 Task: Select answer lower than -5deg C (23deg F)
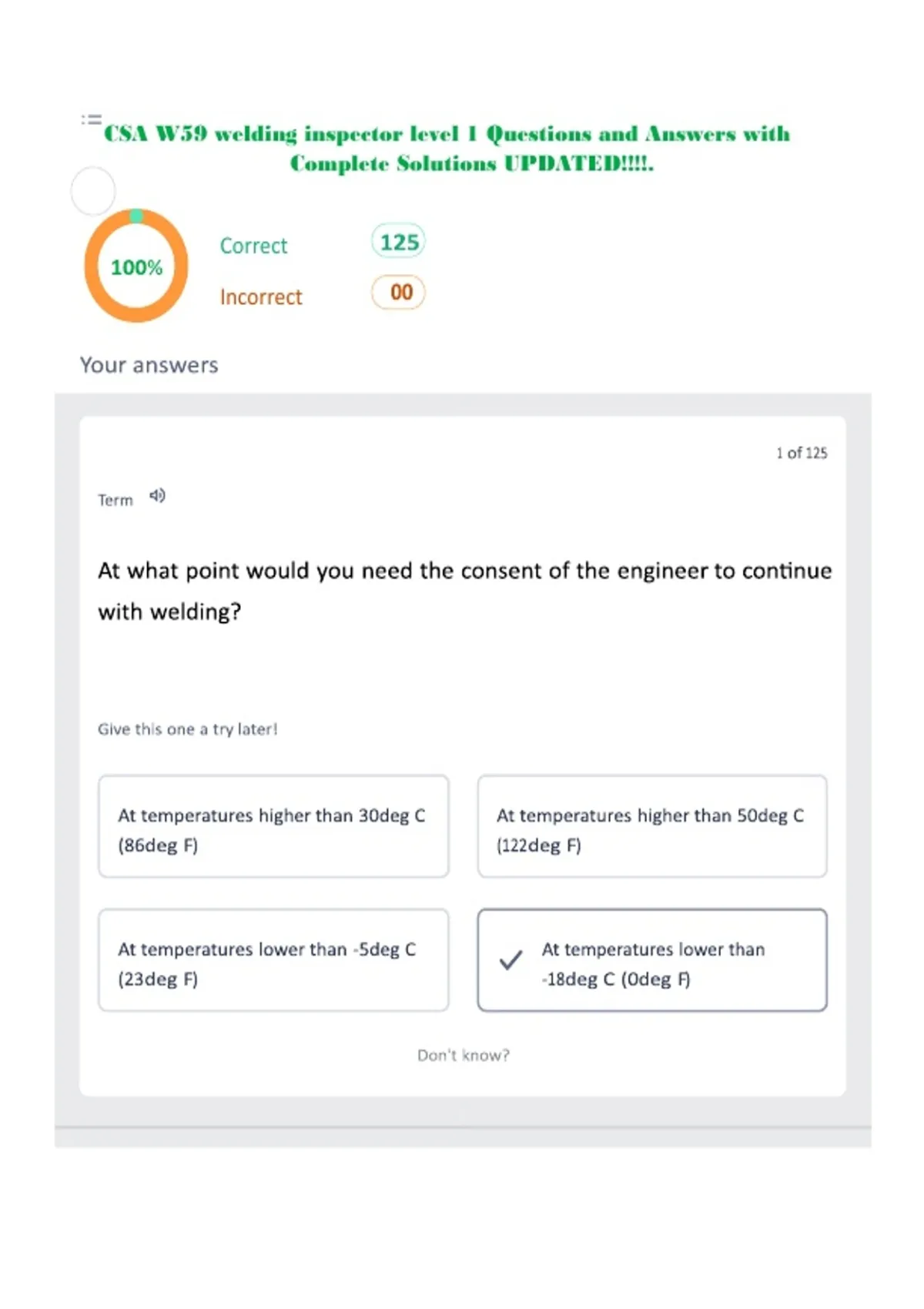(273, 960)
